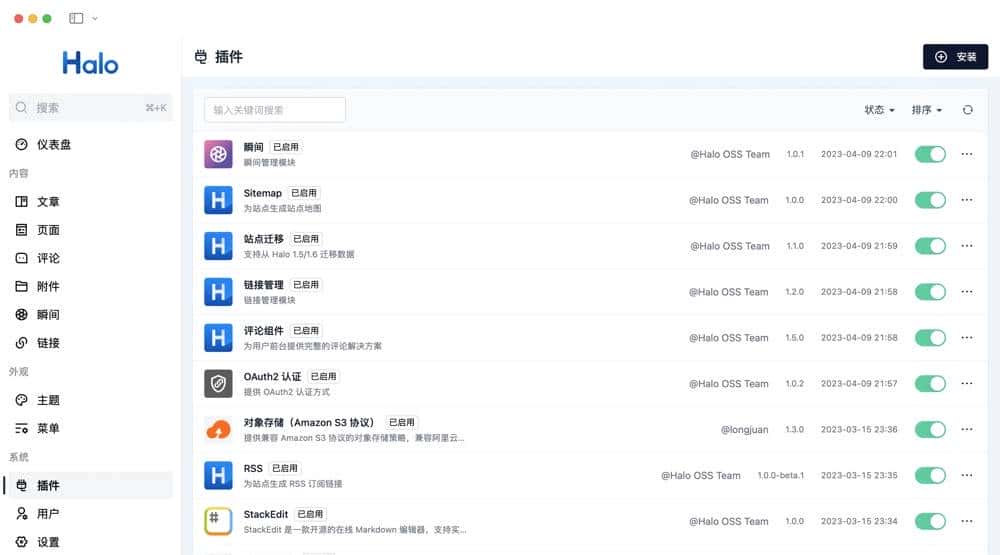Disable the 瞬间 plugin toggle
The height and width of the screenshot is (555, 1000).
click(x=930, y=154)
